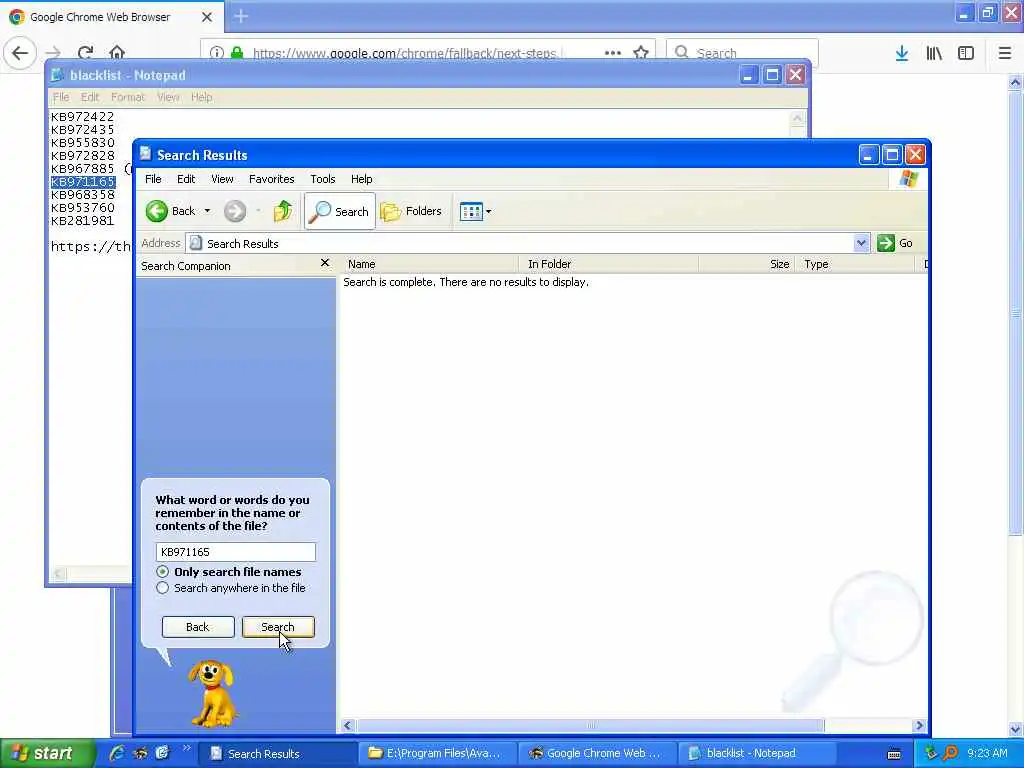Expand the Address bar dropdown

pos(861,243)
